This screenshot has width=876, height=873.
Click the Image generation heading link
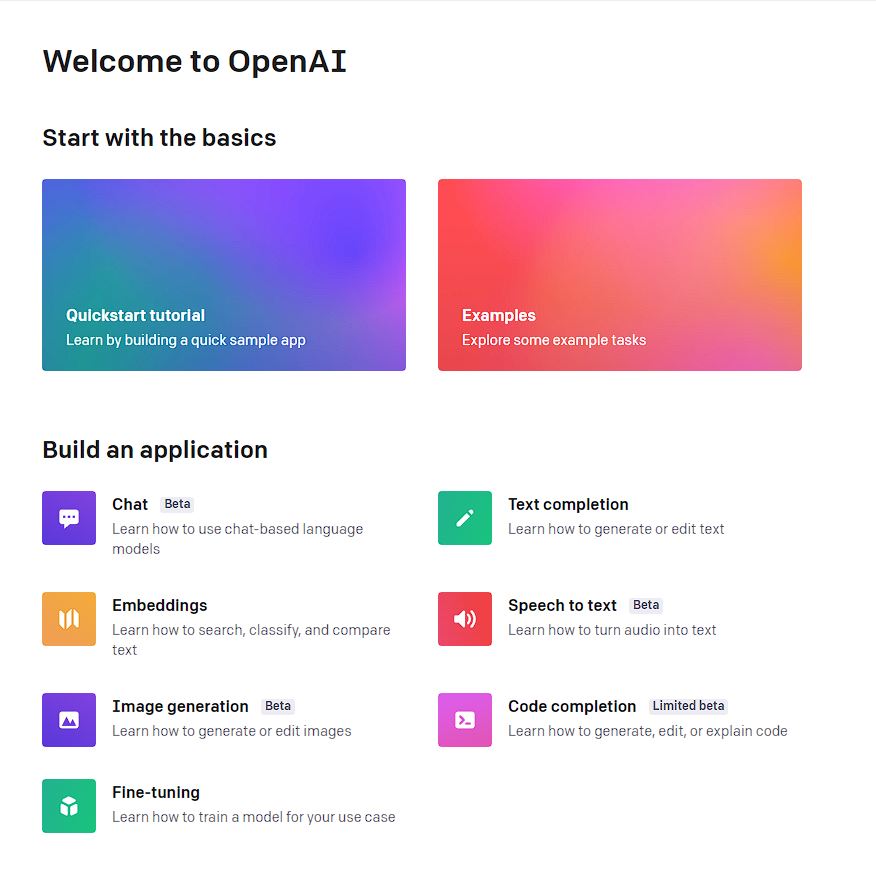tap(180, 707)
